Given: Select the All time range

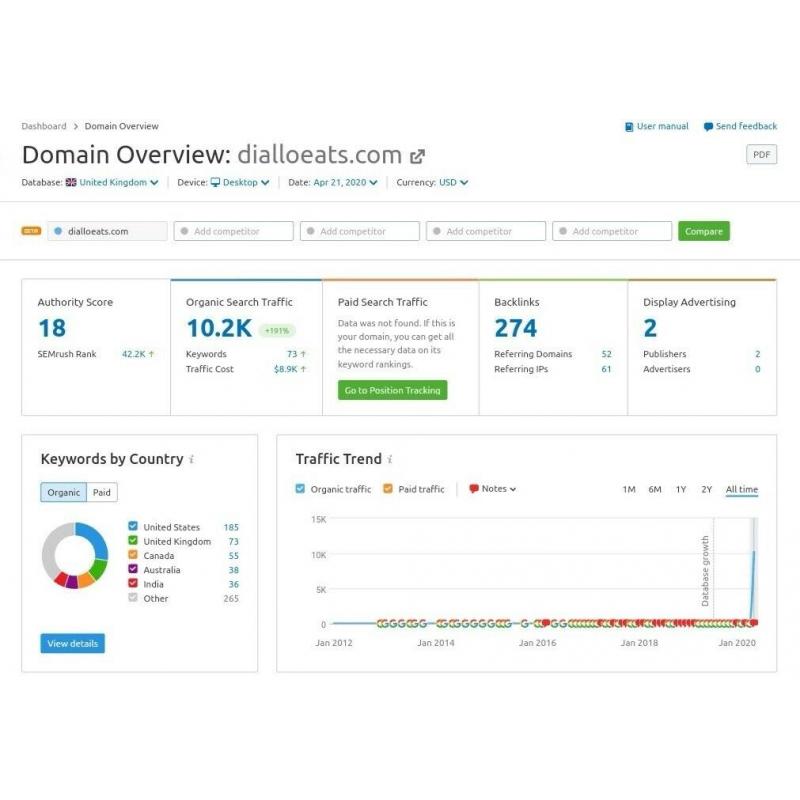Looking at the screenshot, I should (x=741, y=489).
